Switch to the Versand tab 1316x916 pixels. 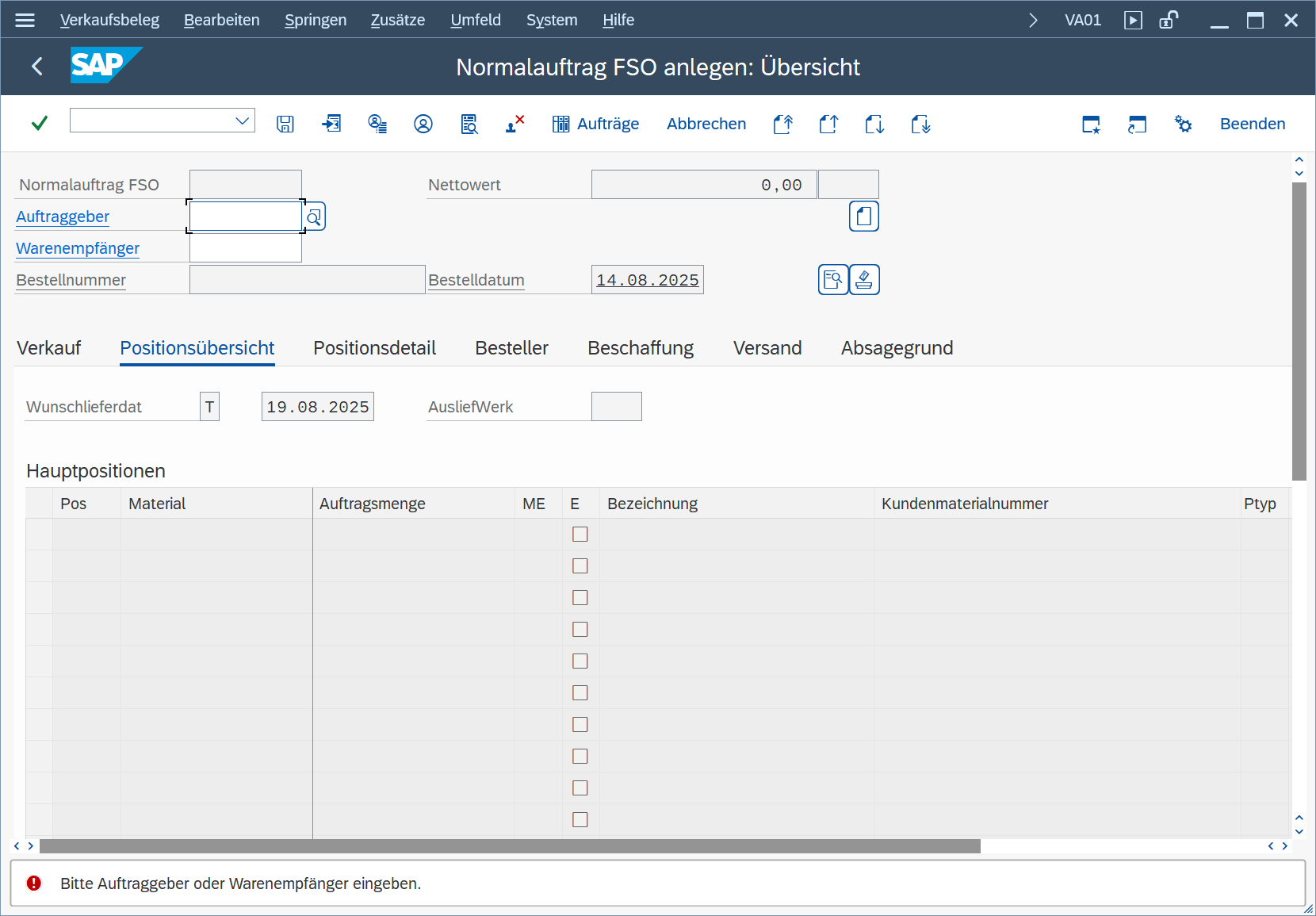coord(767,348)
